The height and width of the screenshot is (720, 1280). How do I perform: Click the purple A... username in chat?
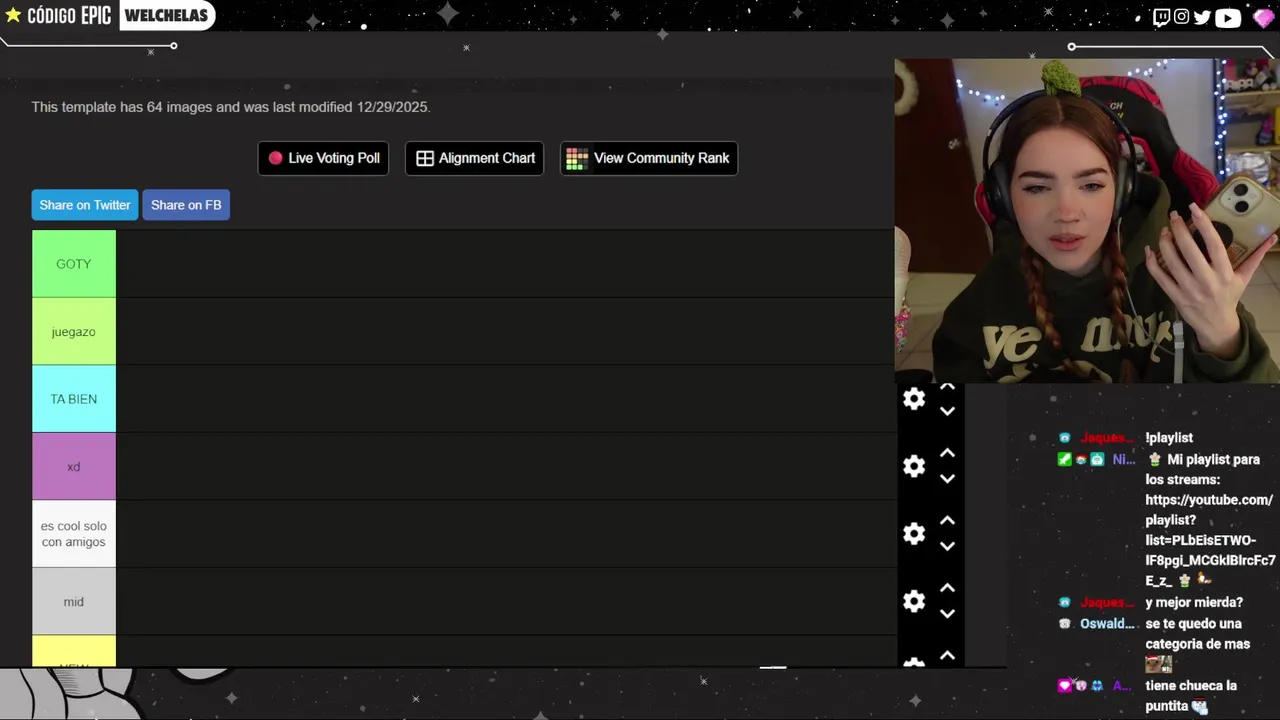pyautogui.click(x=1122, y=686)
